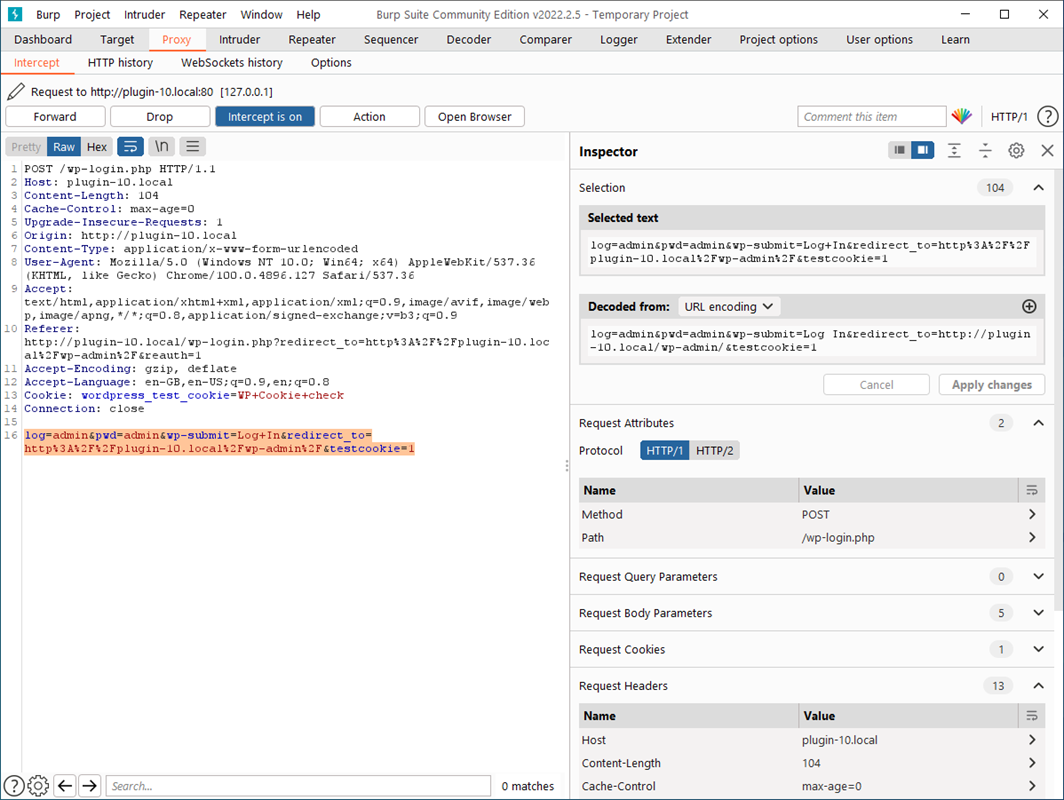Click Apply changes in Inspector
This screenshot has width=1064, height=800.
click(991, 385)
